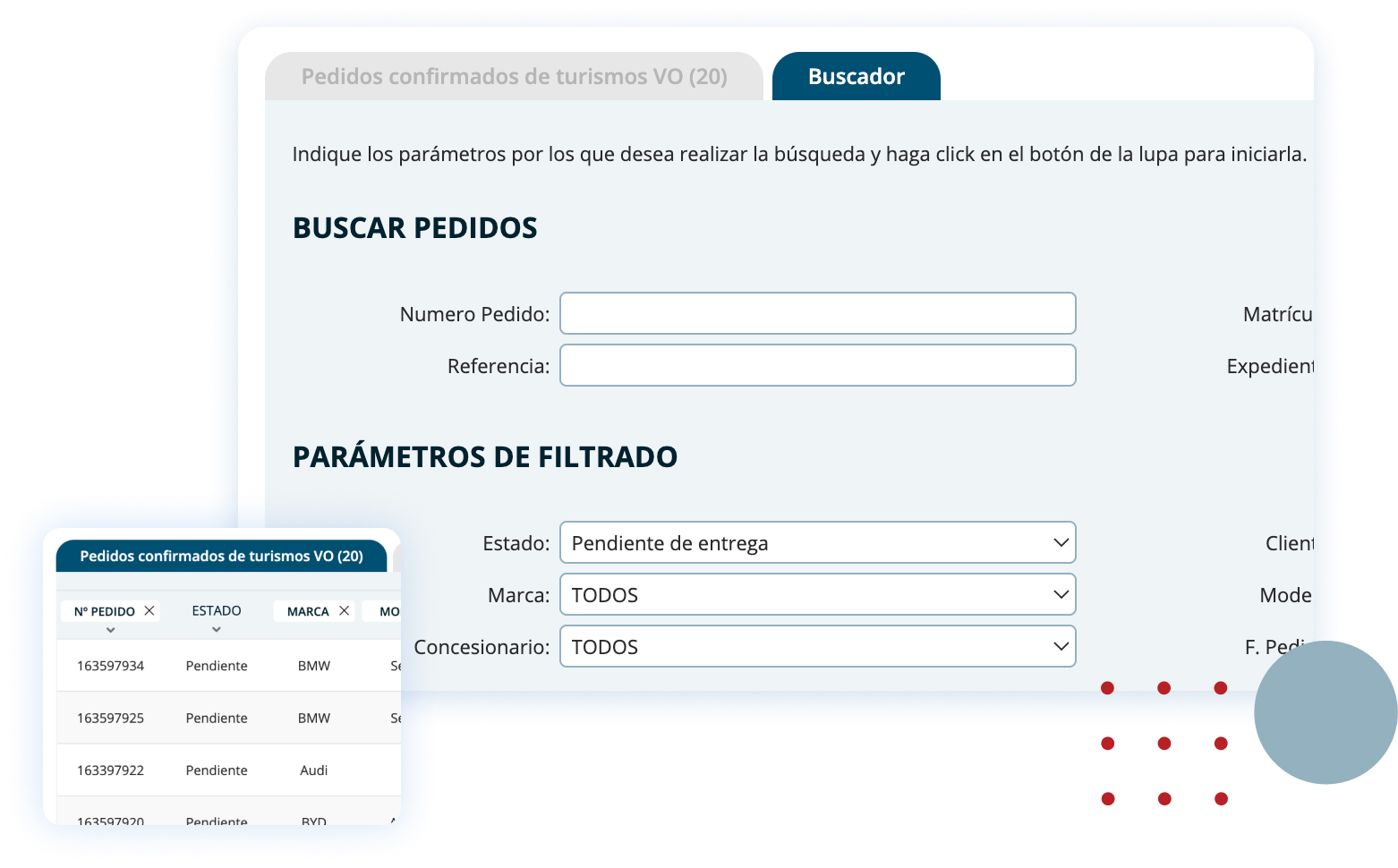
Task: Clear the MARCA column filter with X
Action: point(344,611)
